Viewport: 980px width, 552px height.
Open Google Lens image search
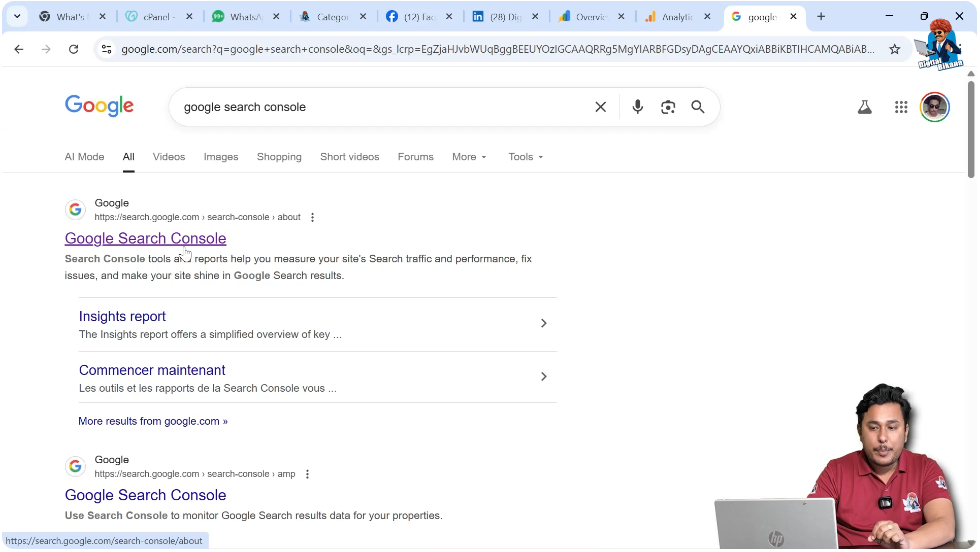tap(668, 107)
